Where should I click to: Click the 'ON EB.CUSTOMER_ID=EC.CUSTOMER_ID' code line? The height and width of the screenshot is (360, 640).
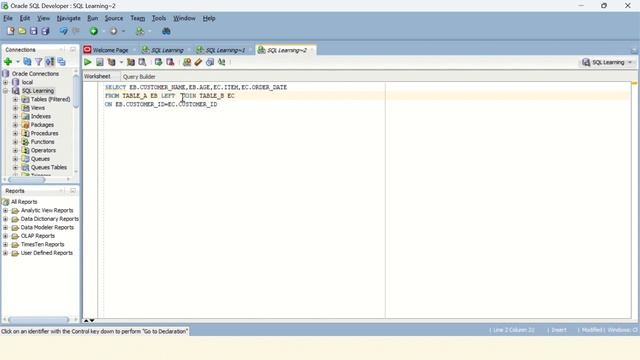(161, 104)
